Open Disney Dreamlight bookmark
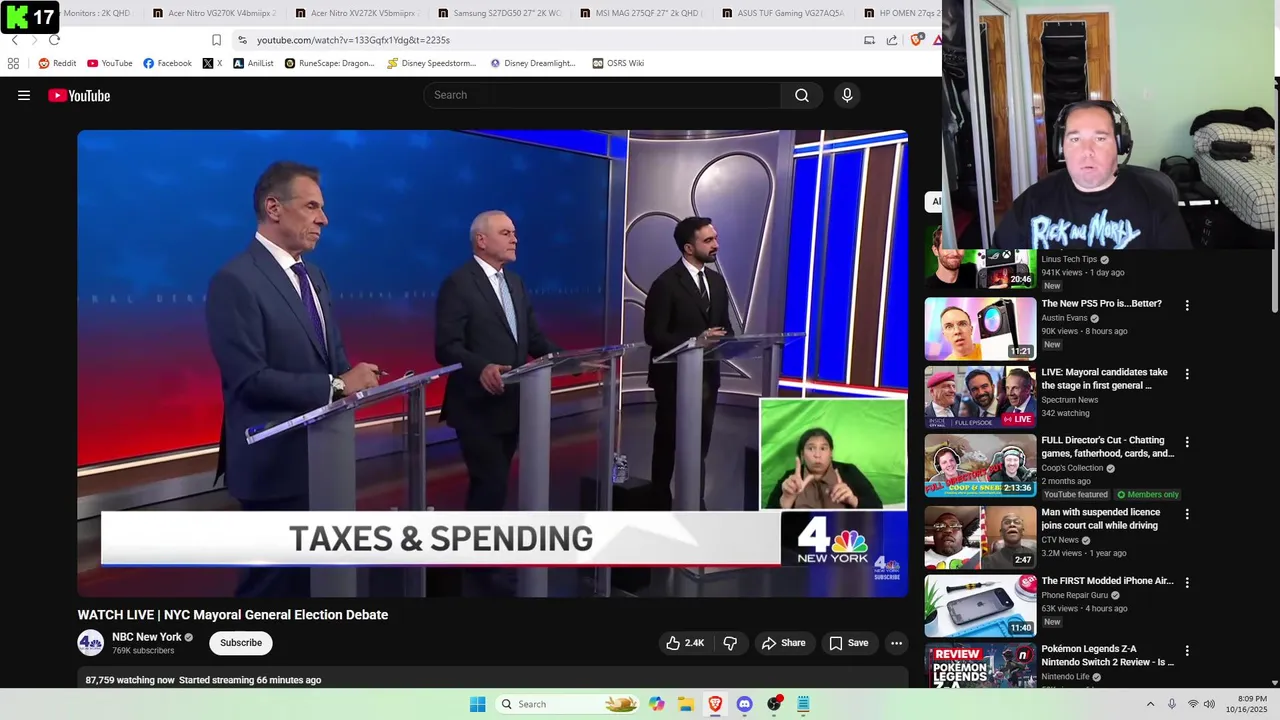 coord(533,63)
